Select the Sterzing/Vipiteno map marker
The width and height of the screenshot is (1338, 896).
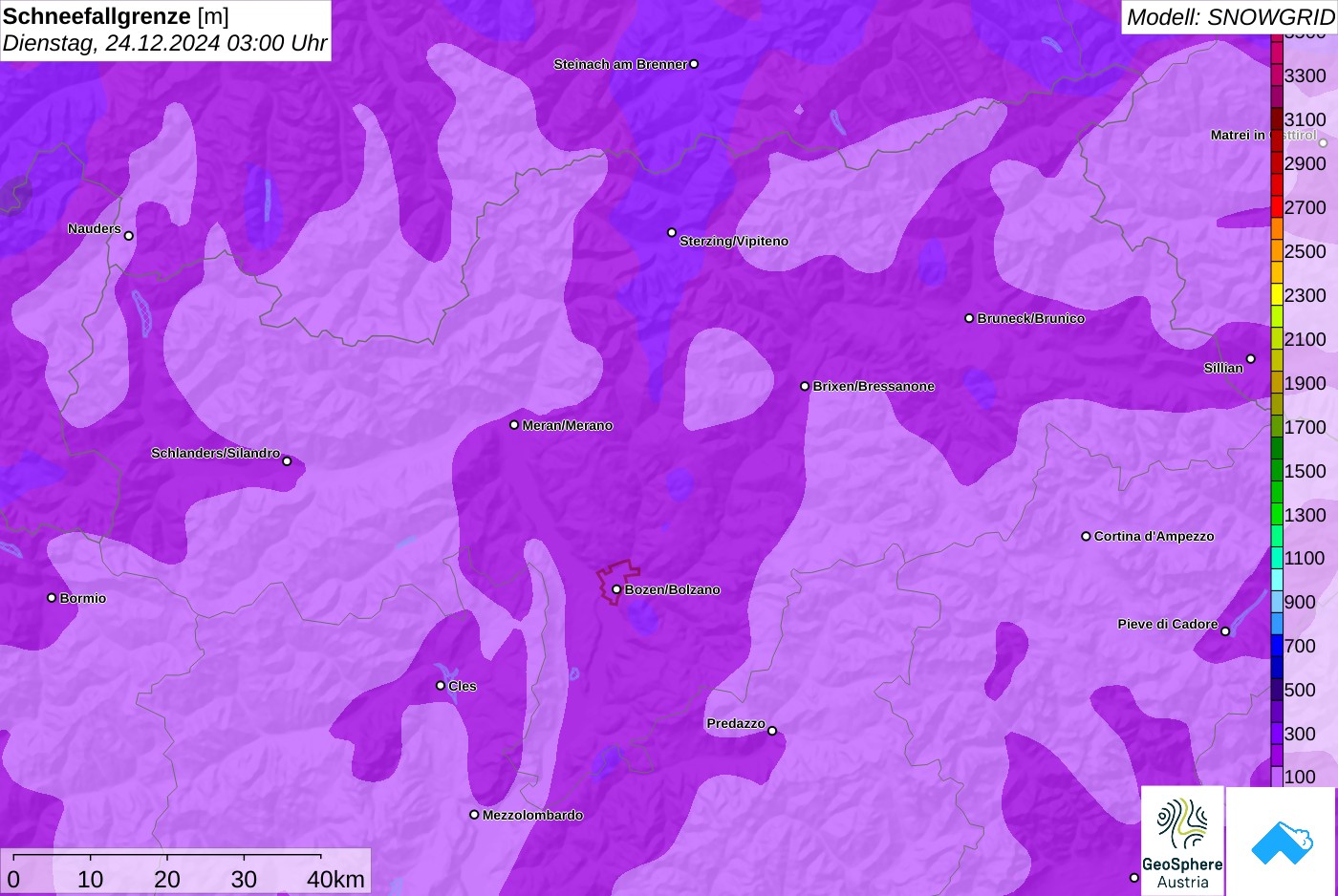(672, 232)
